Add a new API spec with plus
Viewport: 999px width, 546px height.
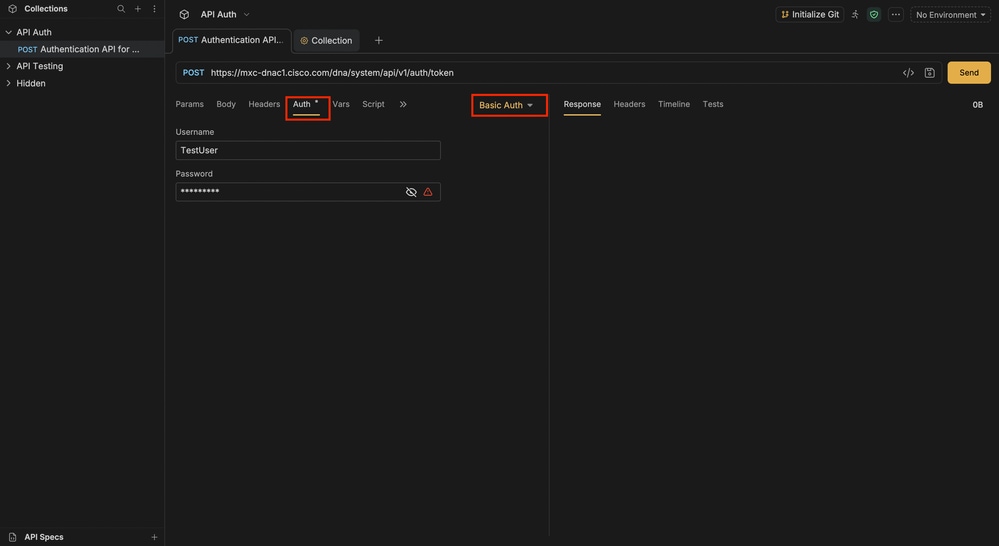click(x=154, y=537)
